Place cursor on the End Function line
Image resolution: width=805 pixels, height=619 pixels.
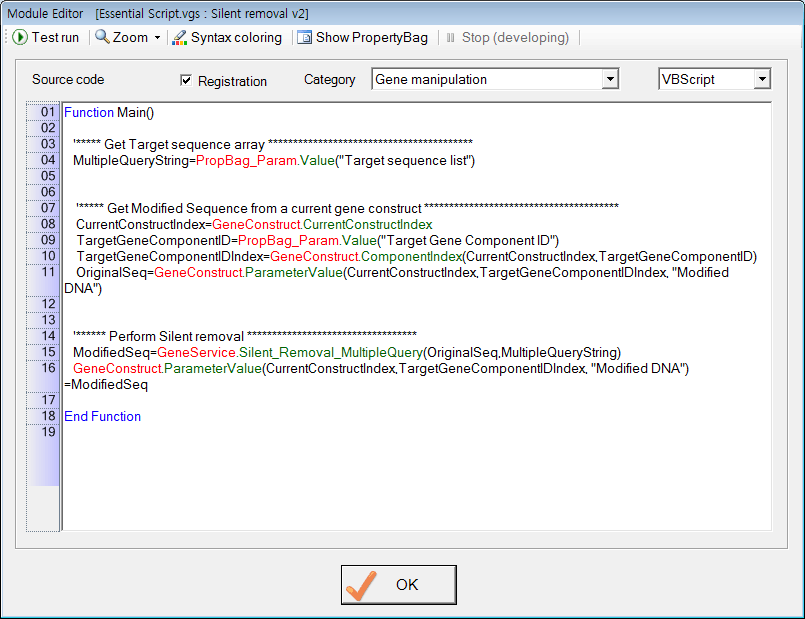102,416
